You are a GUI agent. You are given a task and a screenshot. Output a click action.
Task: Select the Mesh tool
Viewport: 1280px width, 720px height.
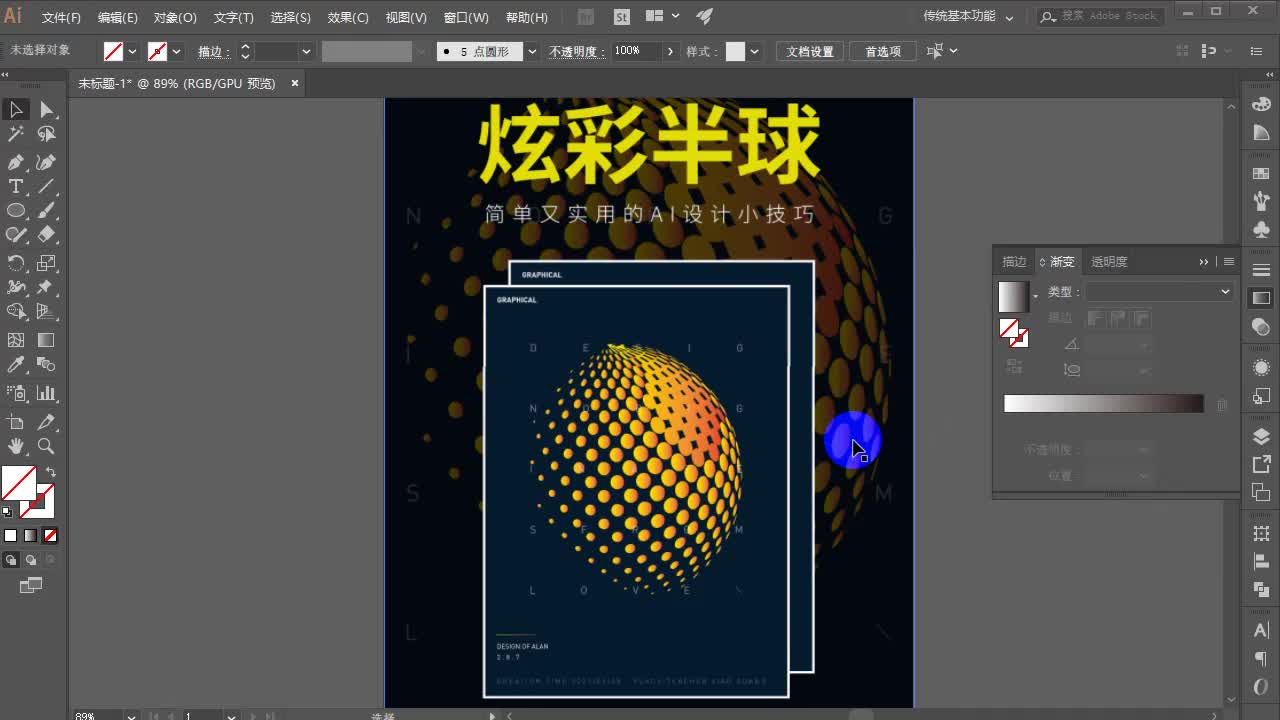pyautogui.click(x=16, y=340)
